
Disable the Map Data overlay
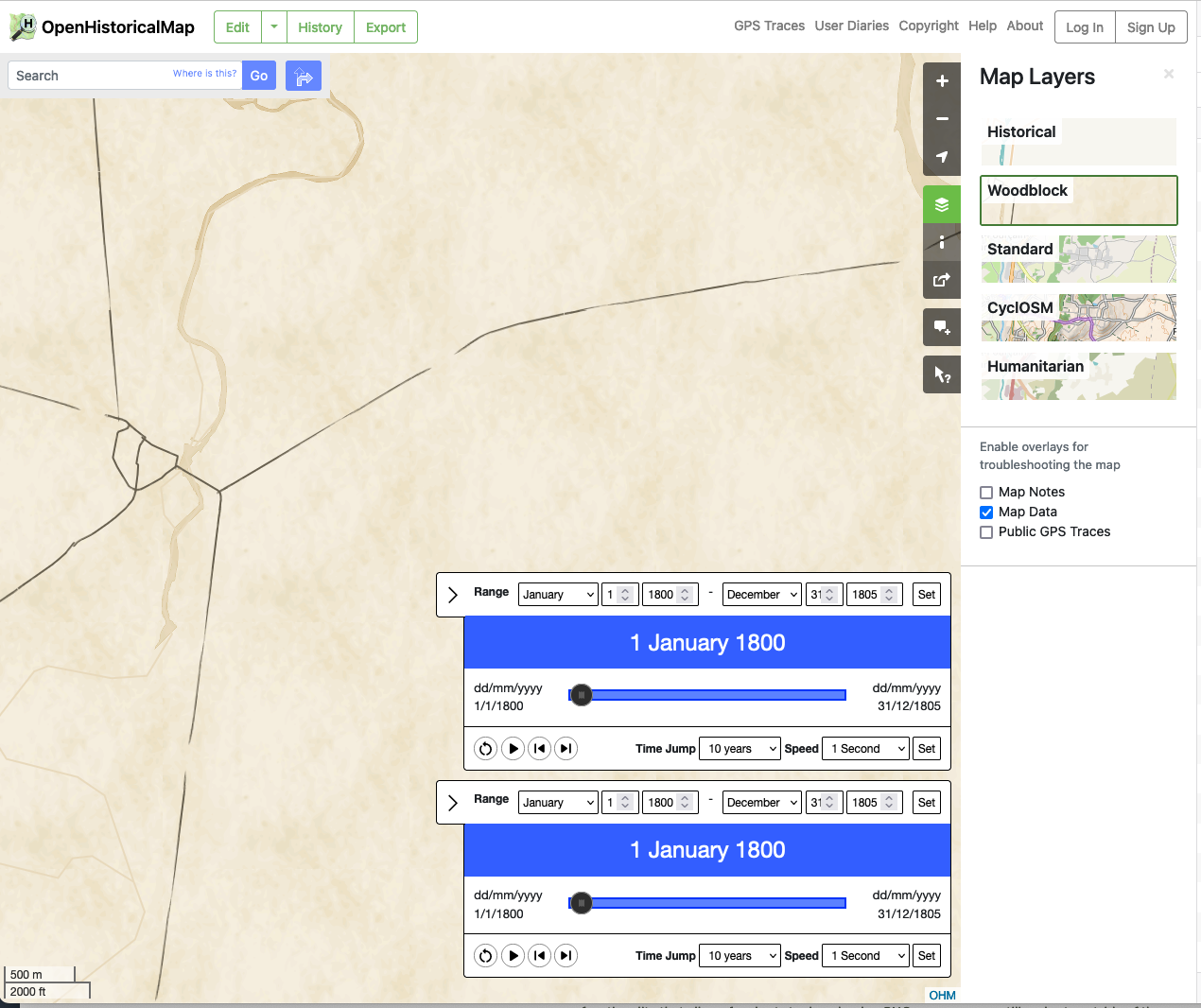(986, 512)
